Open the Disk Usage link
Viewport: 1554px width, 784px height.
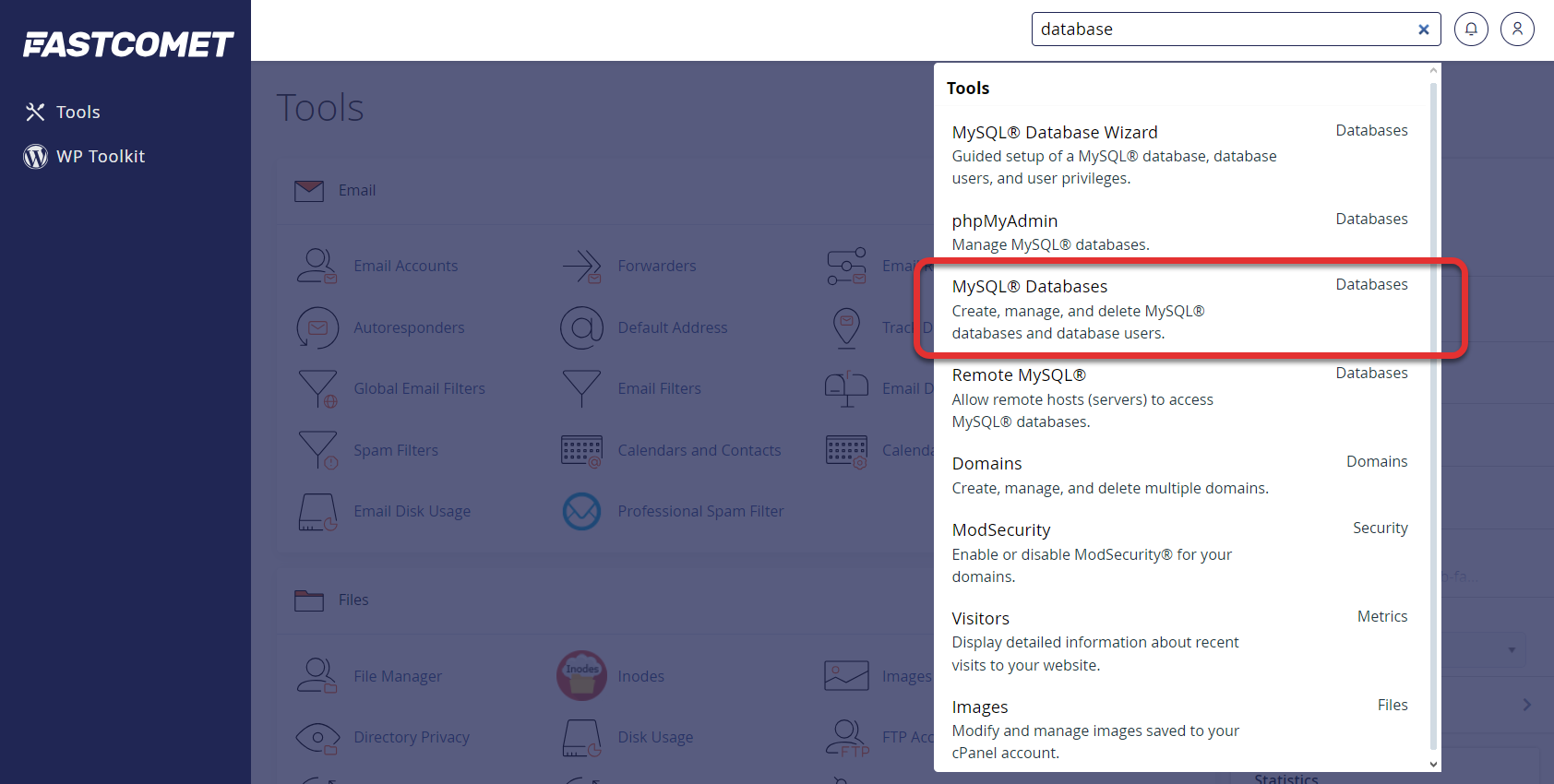(x=655, y=737)
